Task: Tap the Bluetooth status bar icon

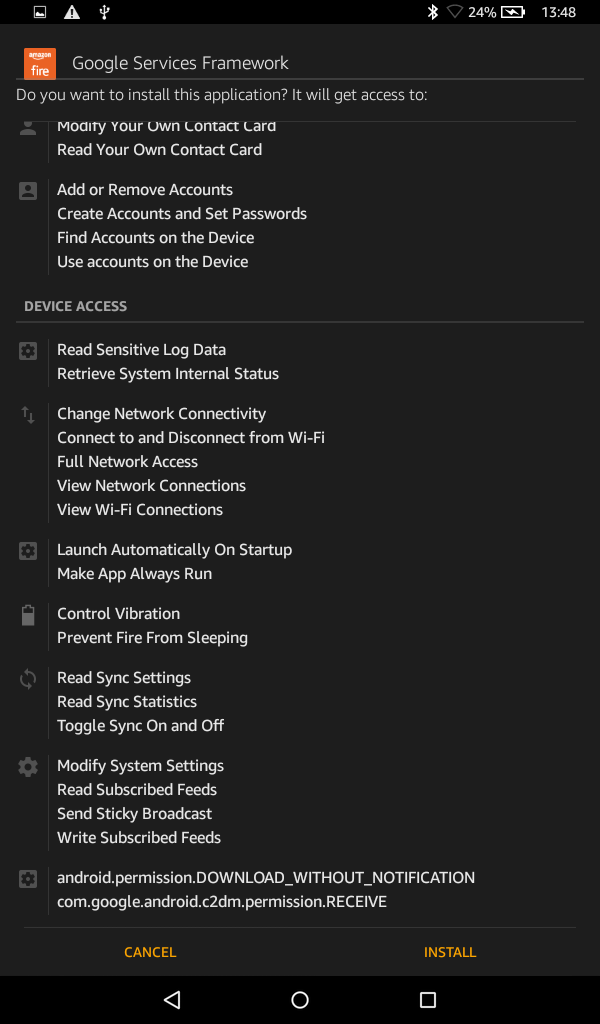Action: tap(432, 12)
